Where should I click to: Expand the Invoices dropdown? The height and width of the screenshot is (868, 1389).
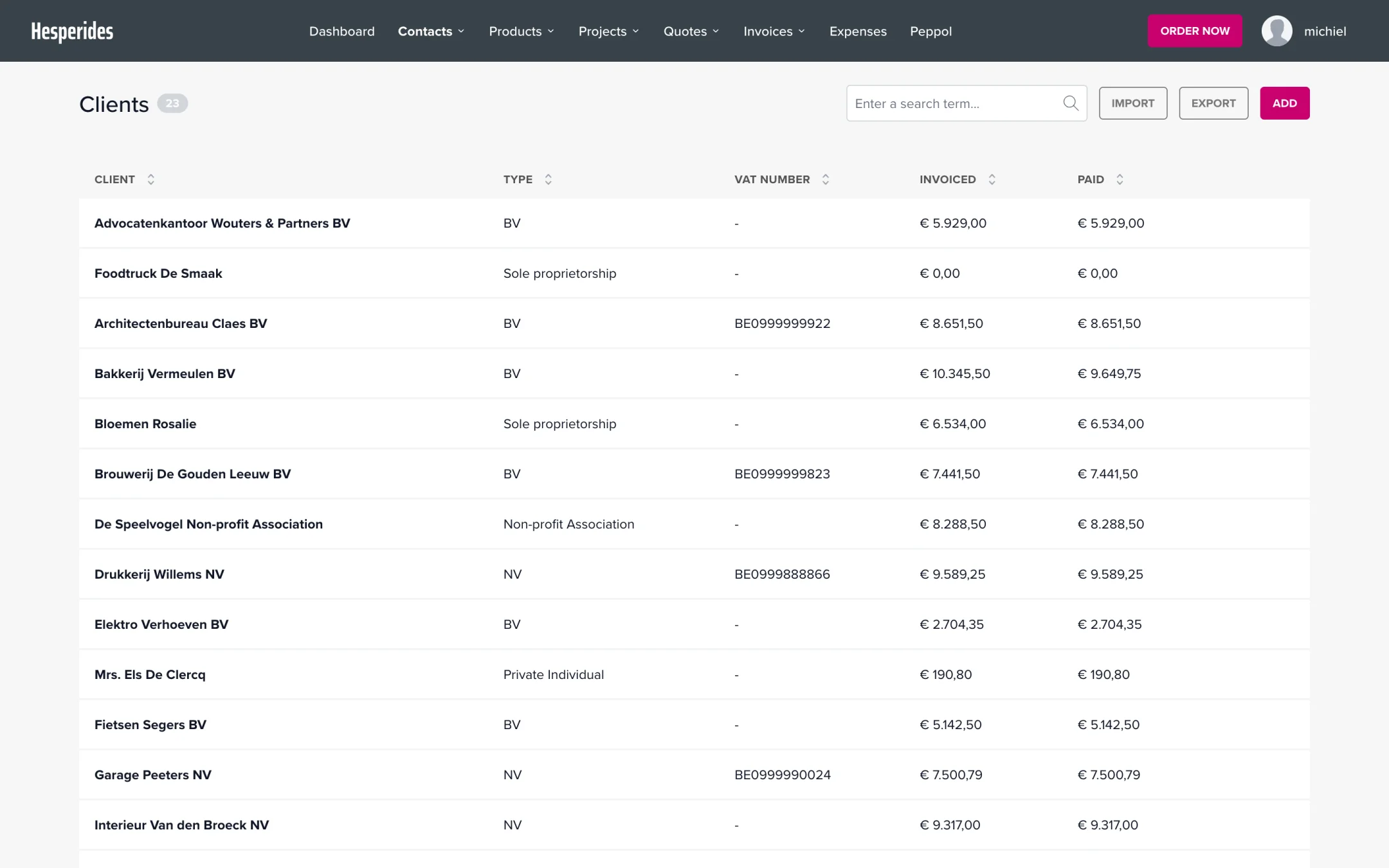[774, 31]
